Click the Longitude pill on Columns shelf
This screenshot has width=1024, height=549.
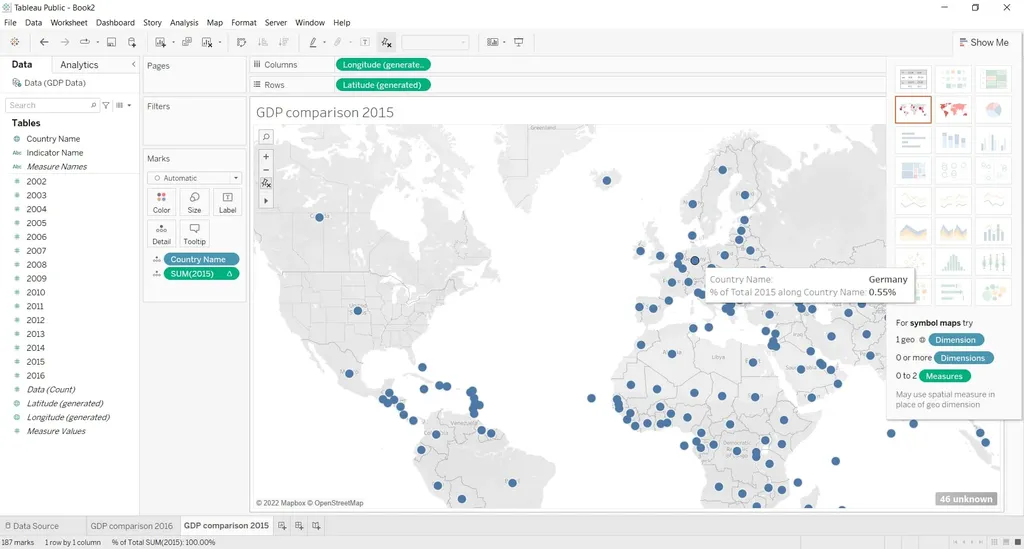pyautogui.click(x=384, y=65)
